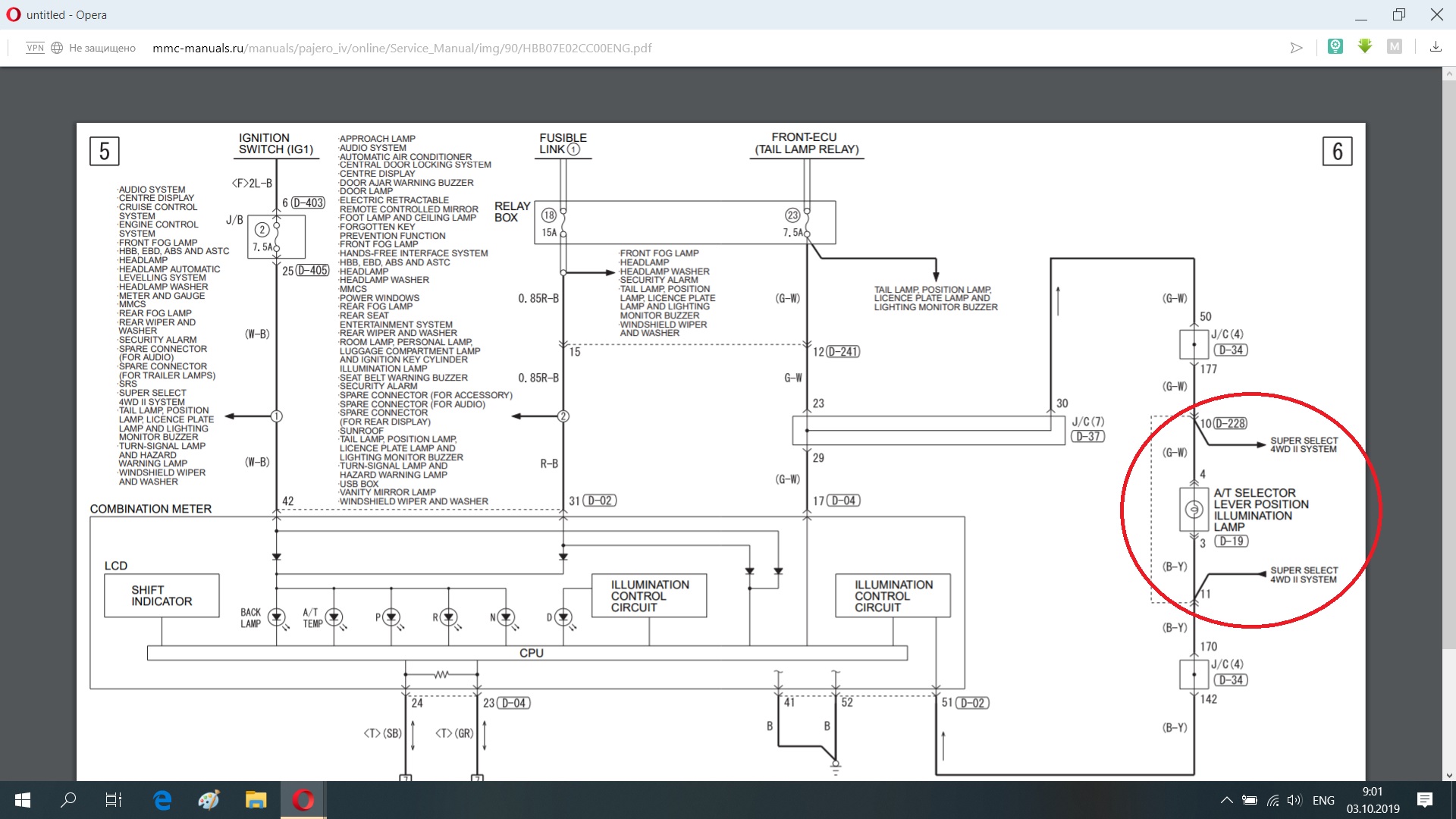
Task: Open Opera's downloads panel icon
Action: (1436, 47)
